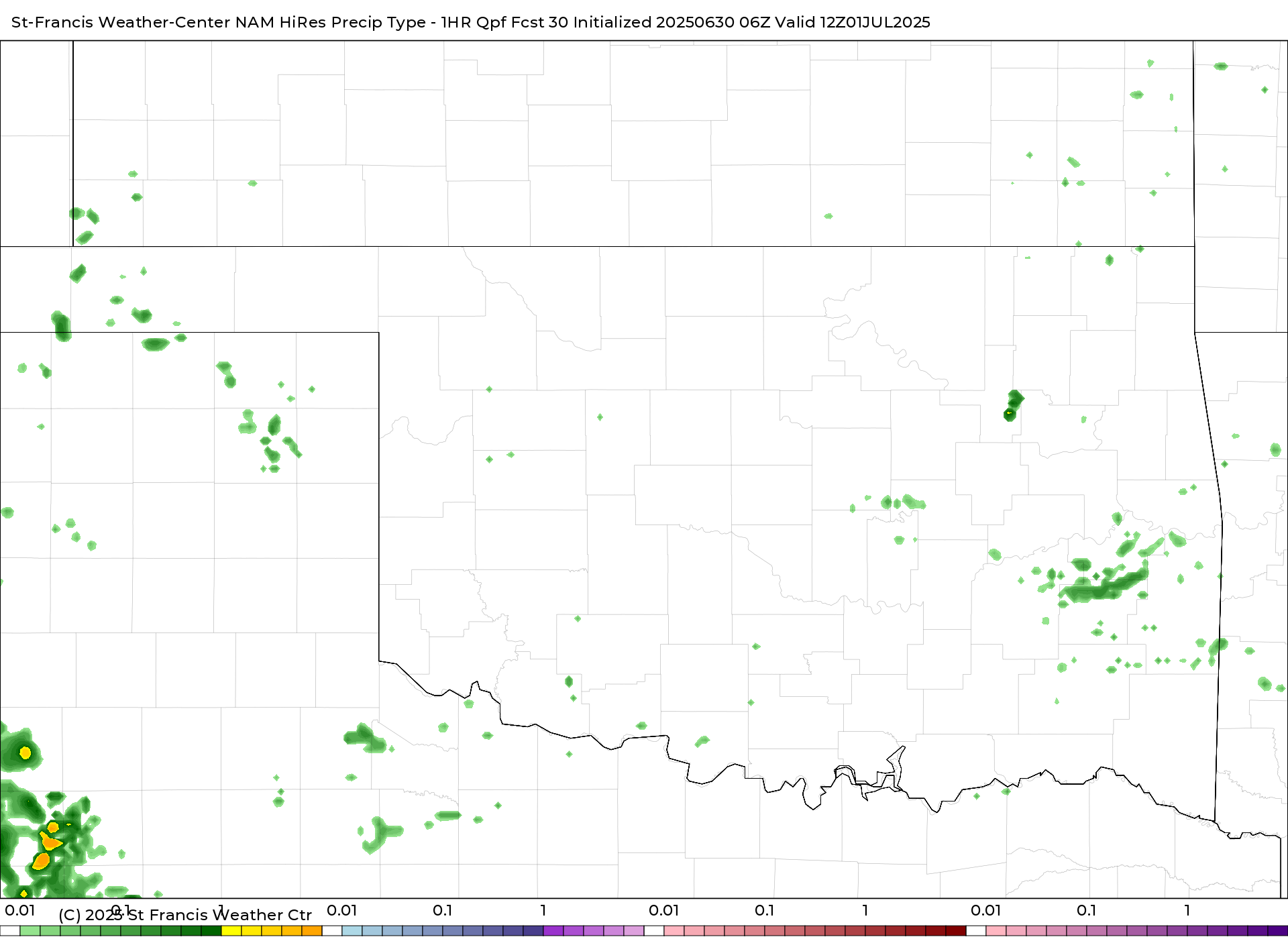This screenshot has height=939, width=1288.
Task: Click the '1' label above blue-violet scale
Action: 543,911
